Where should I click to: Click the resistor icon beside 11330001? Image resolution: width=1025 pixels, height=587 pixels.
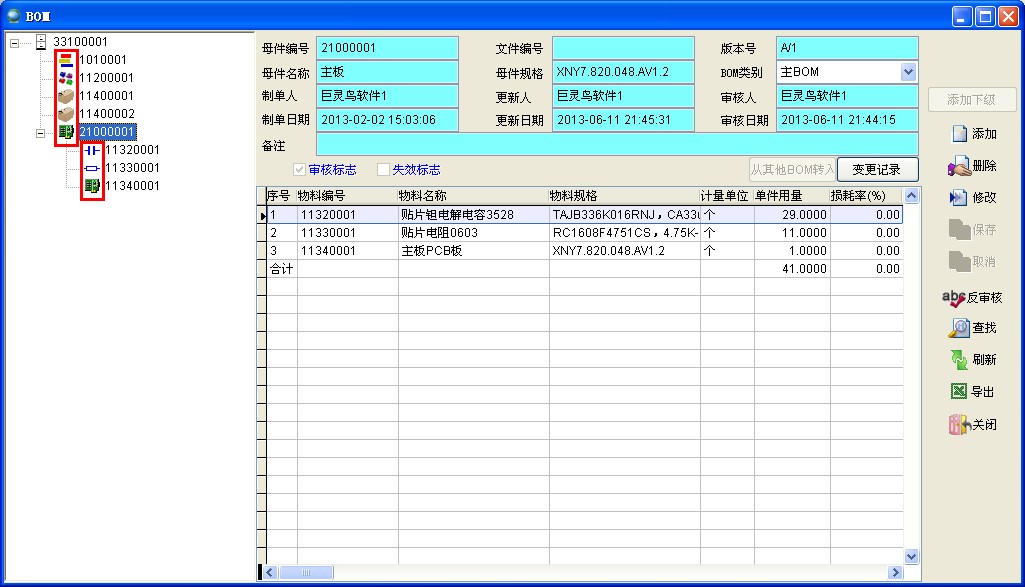93,168
